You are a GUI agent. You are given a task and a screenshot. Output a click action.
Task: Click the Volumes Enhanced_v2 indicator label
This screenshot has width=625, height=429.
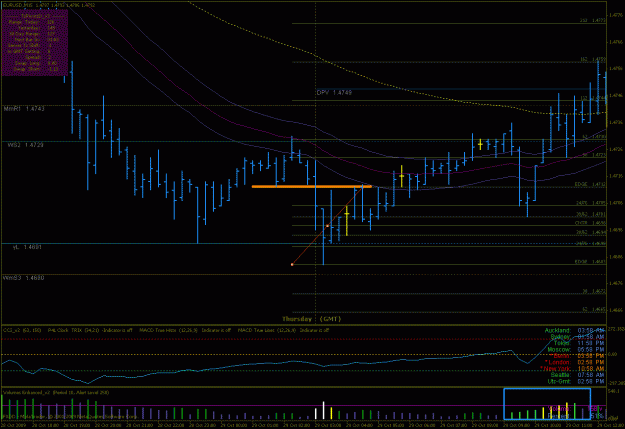pyautogui.click(x=55, y=392)
